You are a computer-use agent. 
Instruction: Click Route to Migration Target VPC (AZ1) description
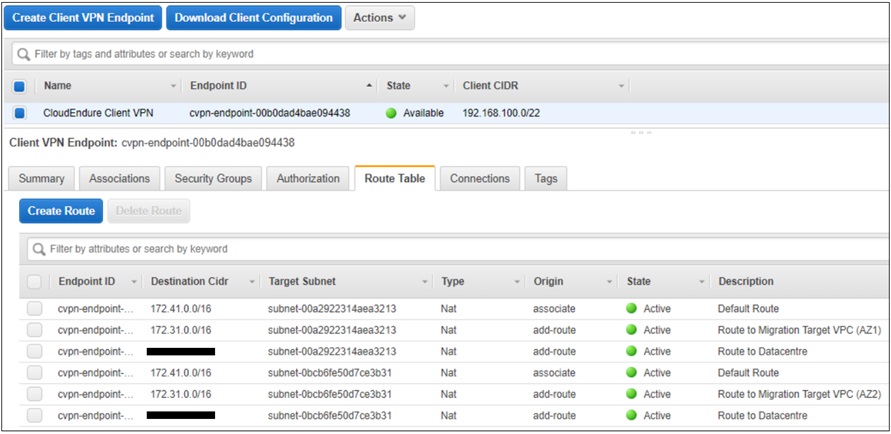coord(800,330)
